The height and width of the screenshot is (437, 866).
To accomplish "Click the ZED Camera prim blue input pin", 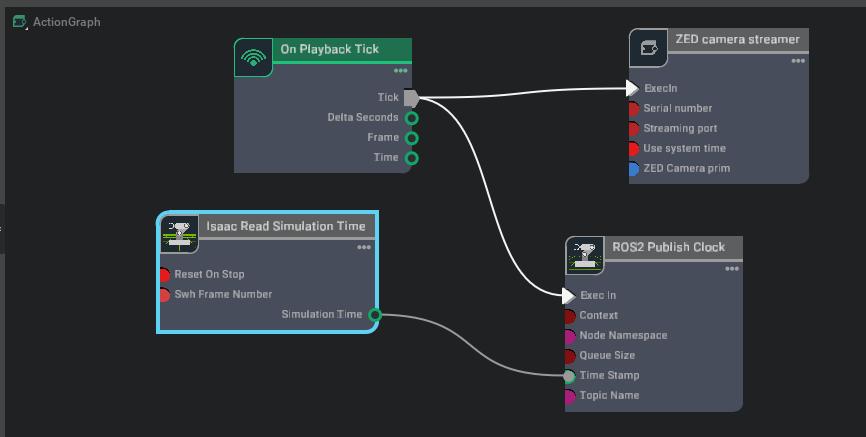I will point(634,169).
